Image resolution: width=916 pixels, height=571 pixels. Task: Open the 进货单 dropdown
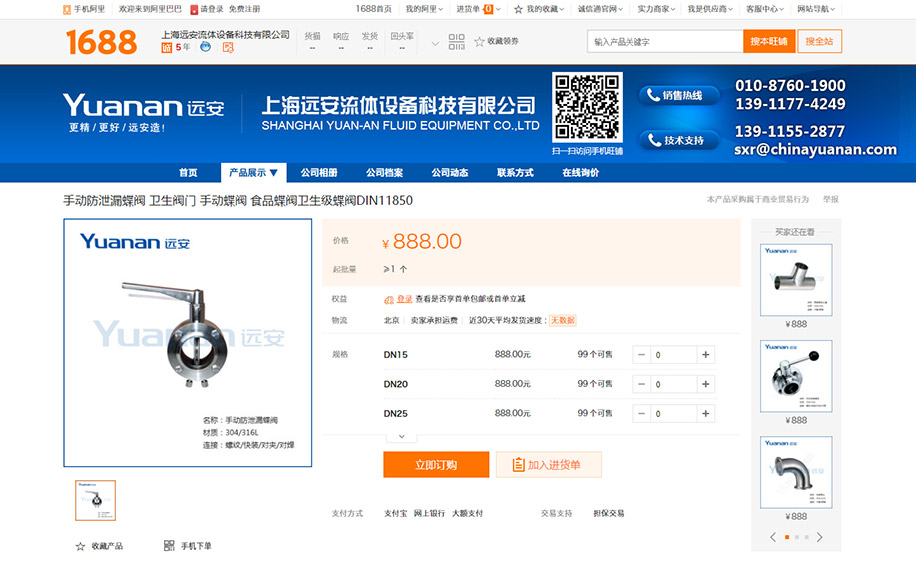coord(478,9)
